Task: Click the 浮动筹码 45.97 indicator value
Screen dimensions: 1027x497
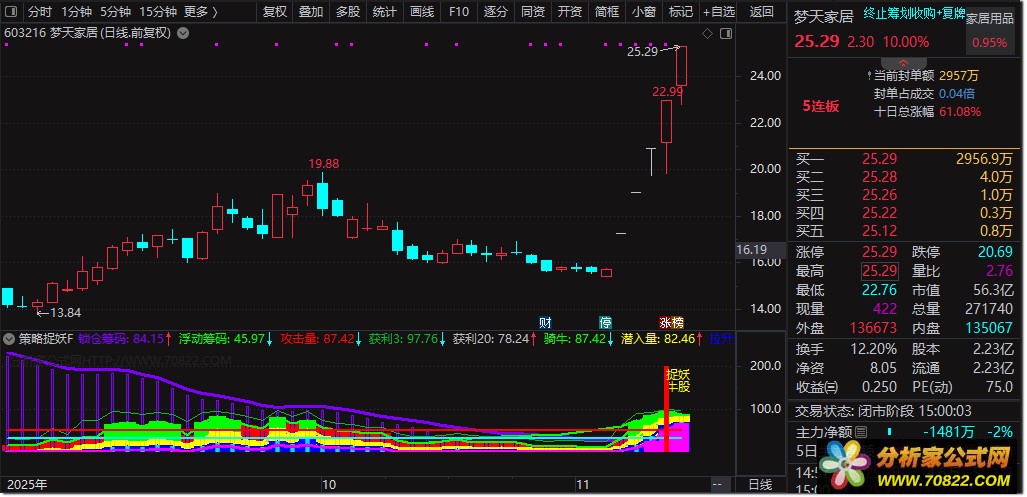Action: pyautogui.click(x=226, y=339)
